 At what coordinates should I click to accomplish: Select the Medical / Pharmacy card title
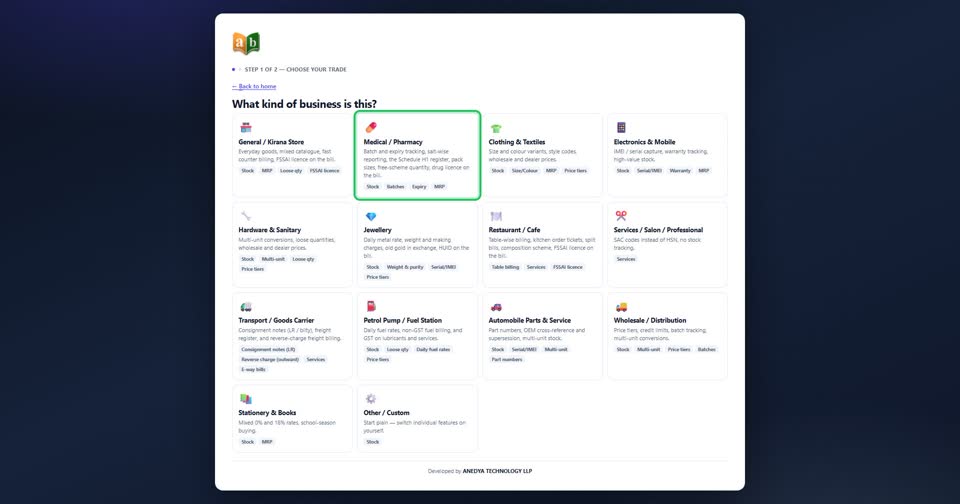pos(393,141)
